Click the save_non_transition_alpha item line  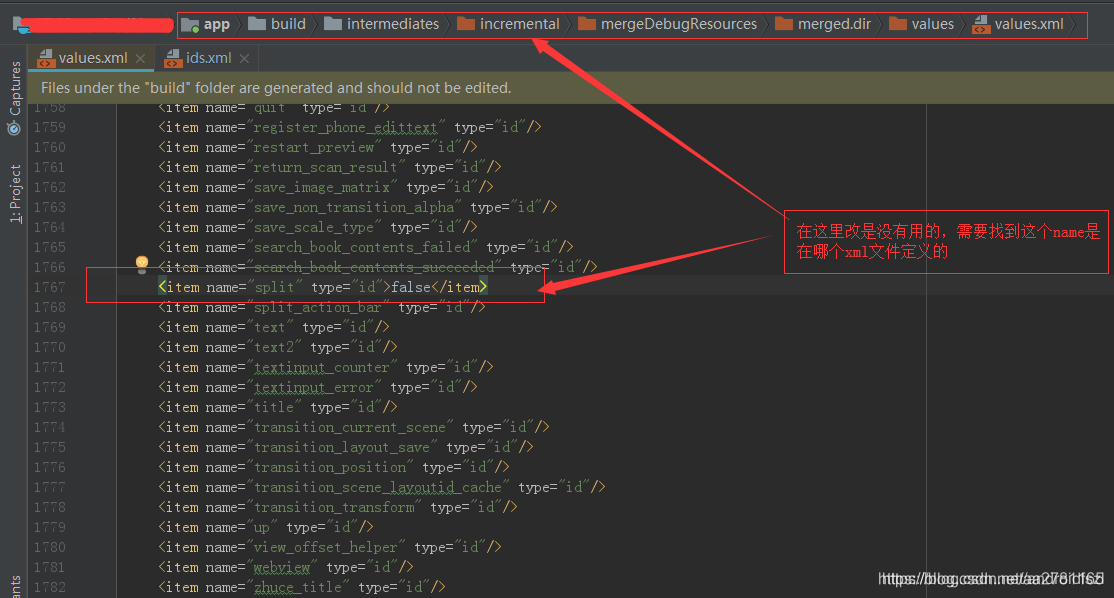pyautogui.click(x=357, y=207)
